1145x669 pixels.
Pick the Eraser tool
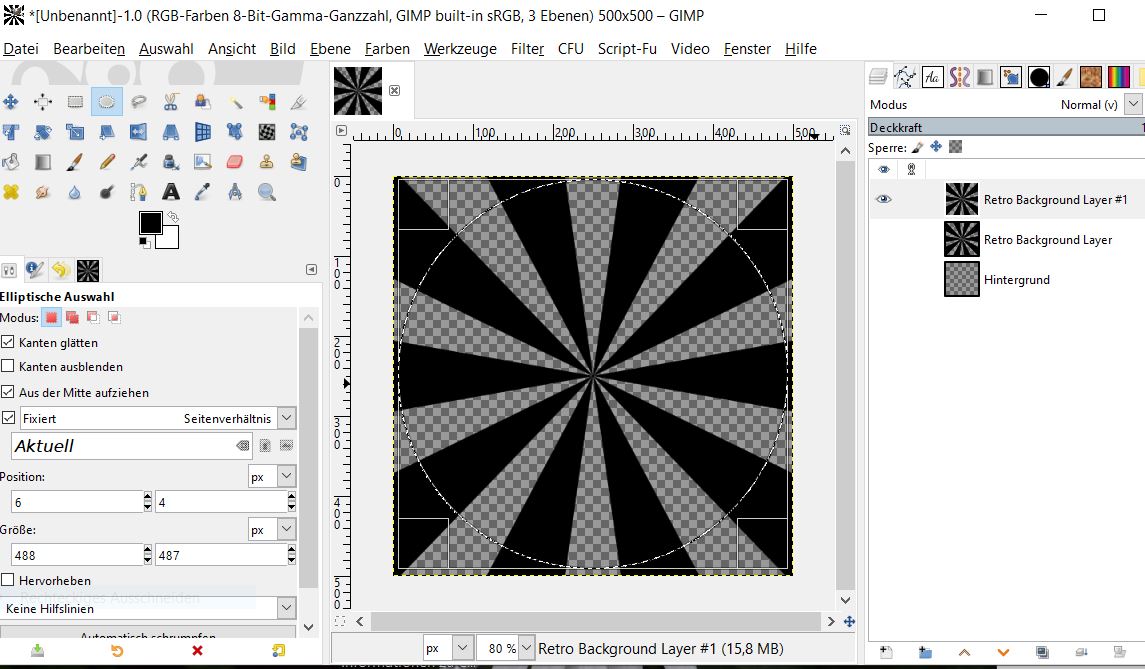pos(235,162)
